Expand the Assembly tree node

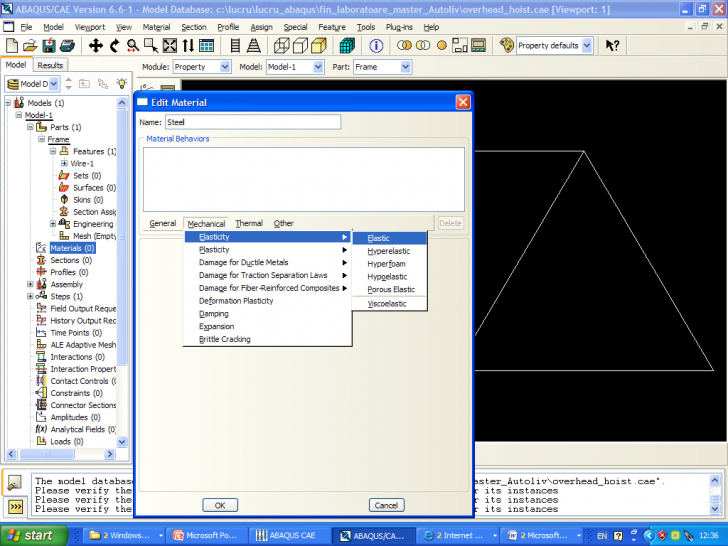point(30,284)
